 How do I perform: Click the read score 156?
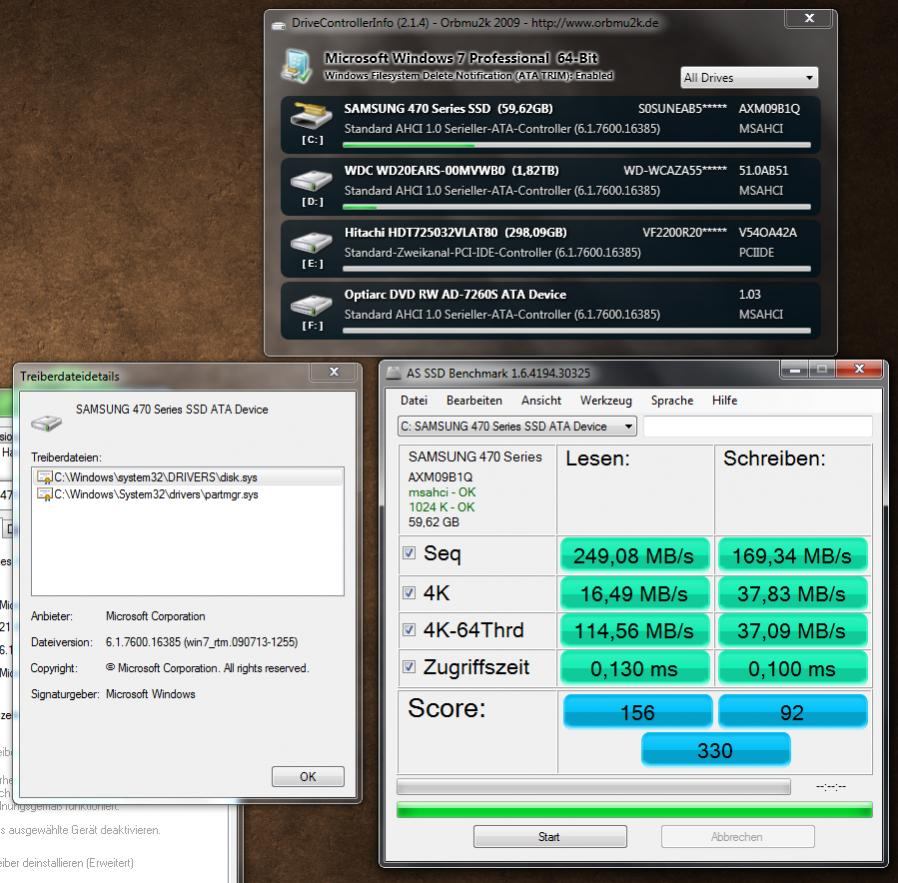click(x=637, y=712)
